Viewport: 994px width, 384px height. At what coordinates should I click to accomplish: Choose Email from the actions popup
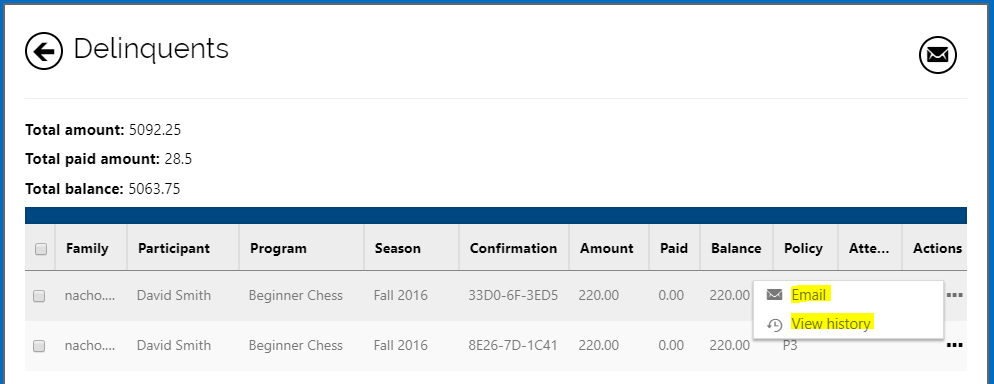pyautogui.click(x=809, y=295)
